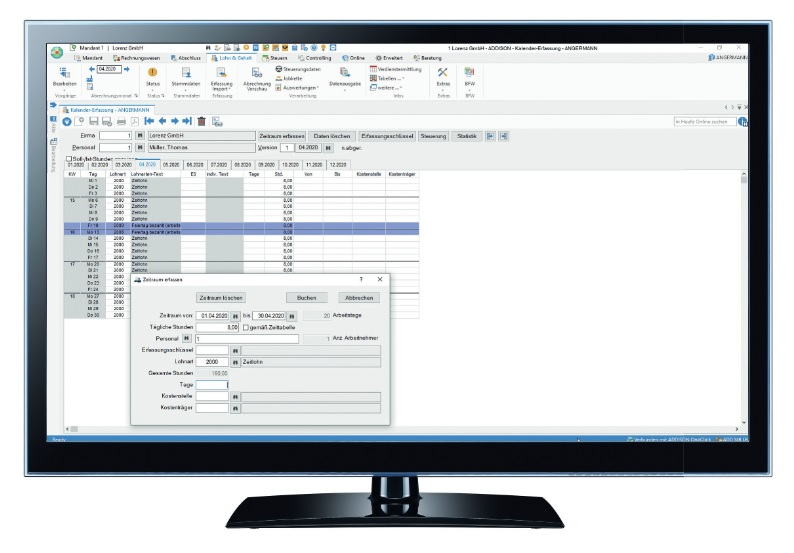
Task: Click the red trash delete icon
Action: [x=201, y=121]
